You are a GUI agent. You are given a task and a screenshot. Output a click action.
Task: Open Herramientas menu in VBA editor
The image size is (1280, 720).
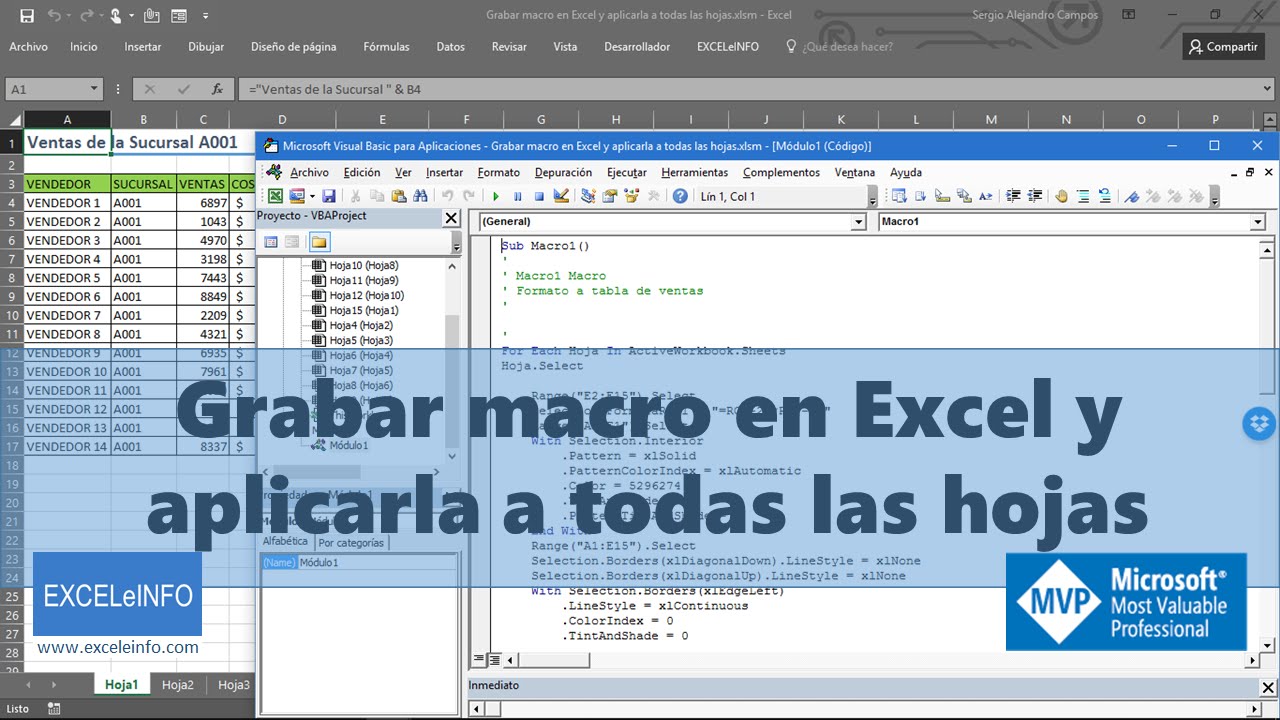tap(694, 172)
